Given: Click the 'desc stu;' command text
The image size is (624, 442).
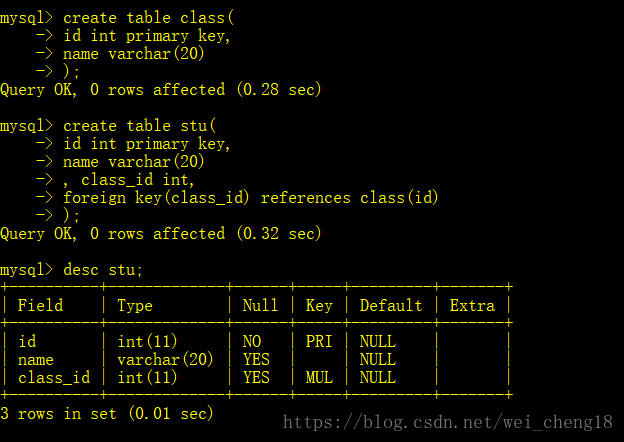Looking at the screenshot, I should point(103,270).
